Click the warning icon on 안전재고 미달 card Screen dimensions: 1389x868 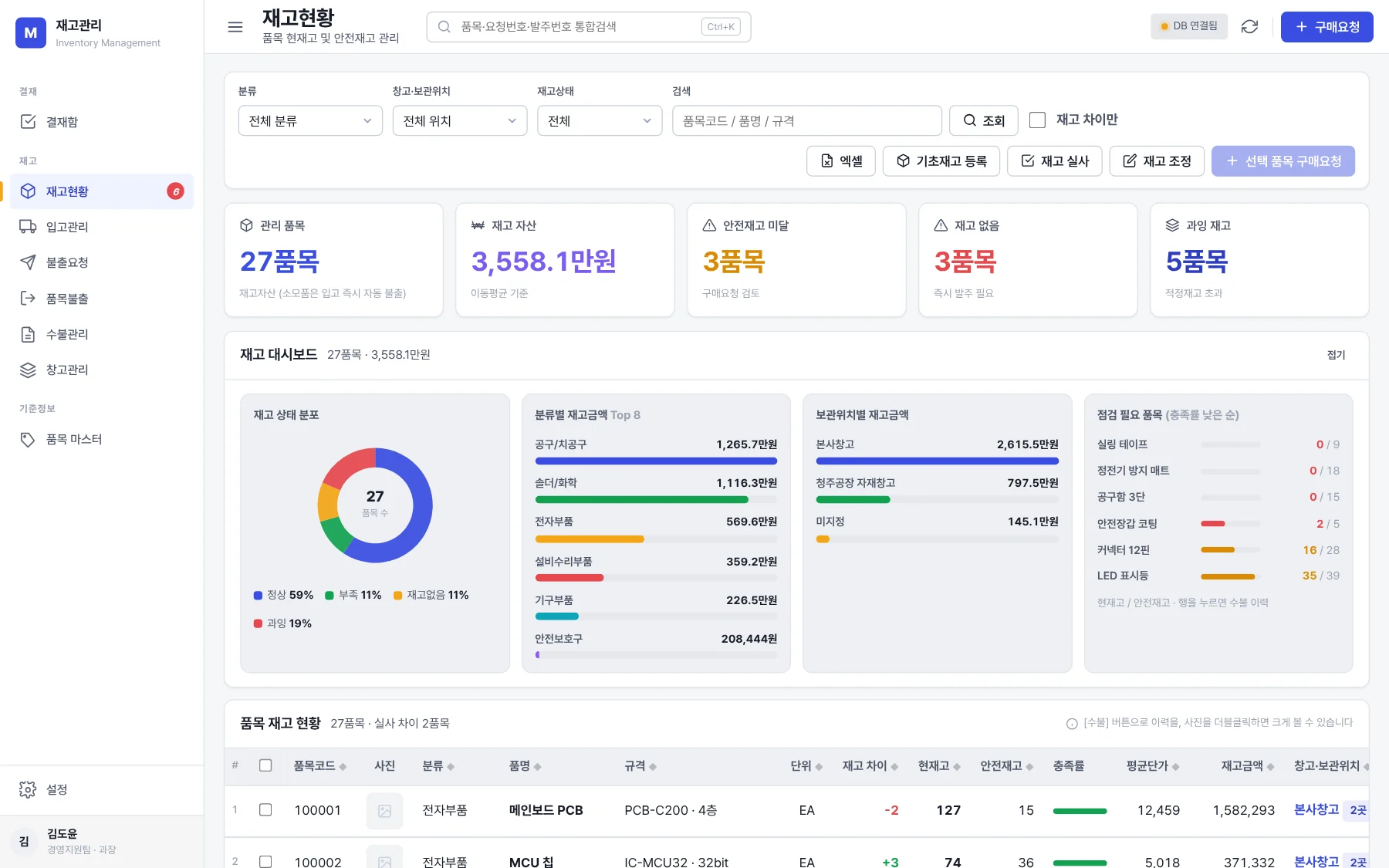[709, 225]
